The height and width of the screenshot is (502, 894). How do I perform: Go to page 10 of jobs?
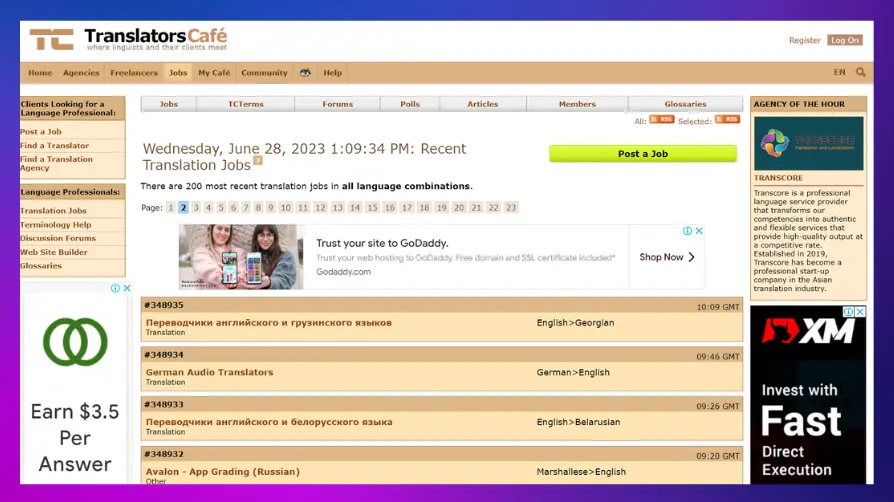point(286,208)
